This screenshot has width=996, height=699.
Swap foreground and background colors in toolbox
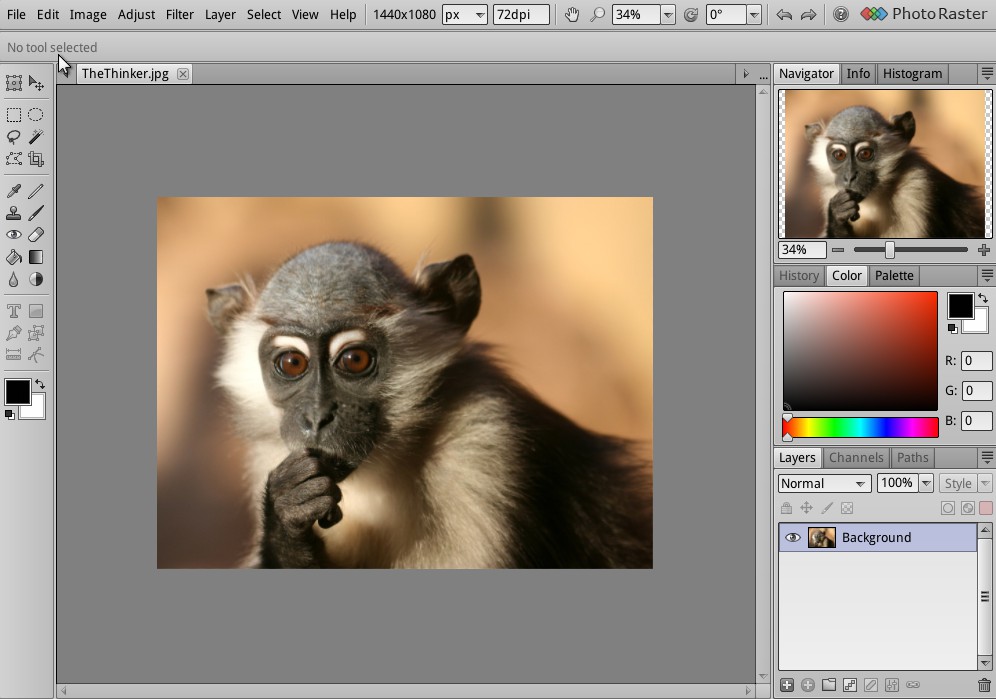coord(40,384)
